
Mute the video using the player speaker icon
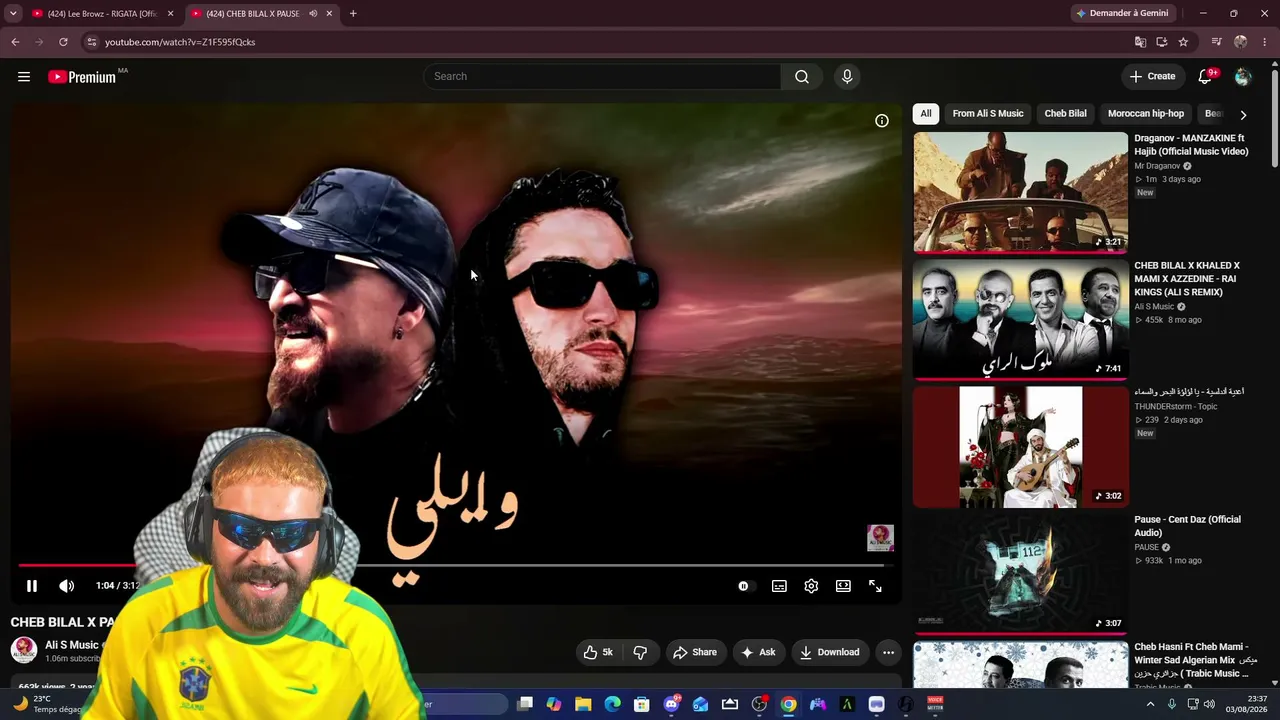(x=66, y=586)
